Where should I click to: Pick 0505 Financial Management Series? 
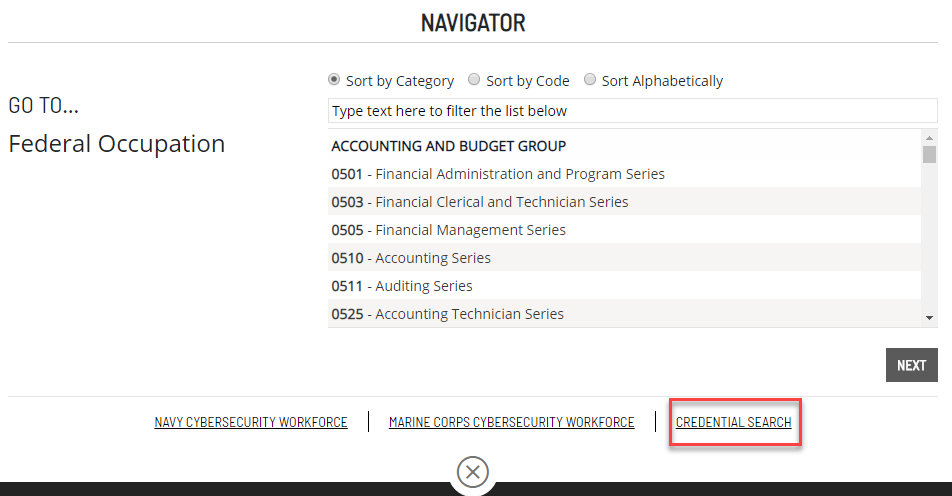(x=449, y=230)
